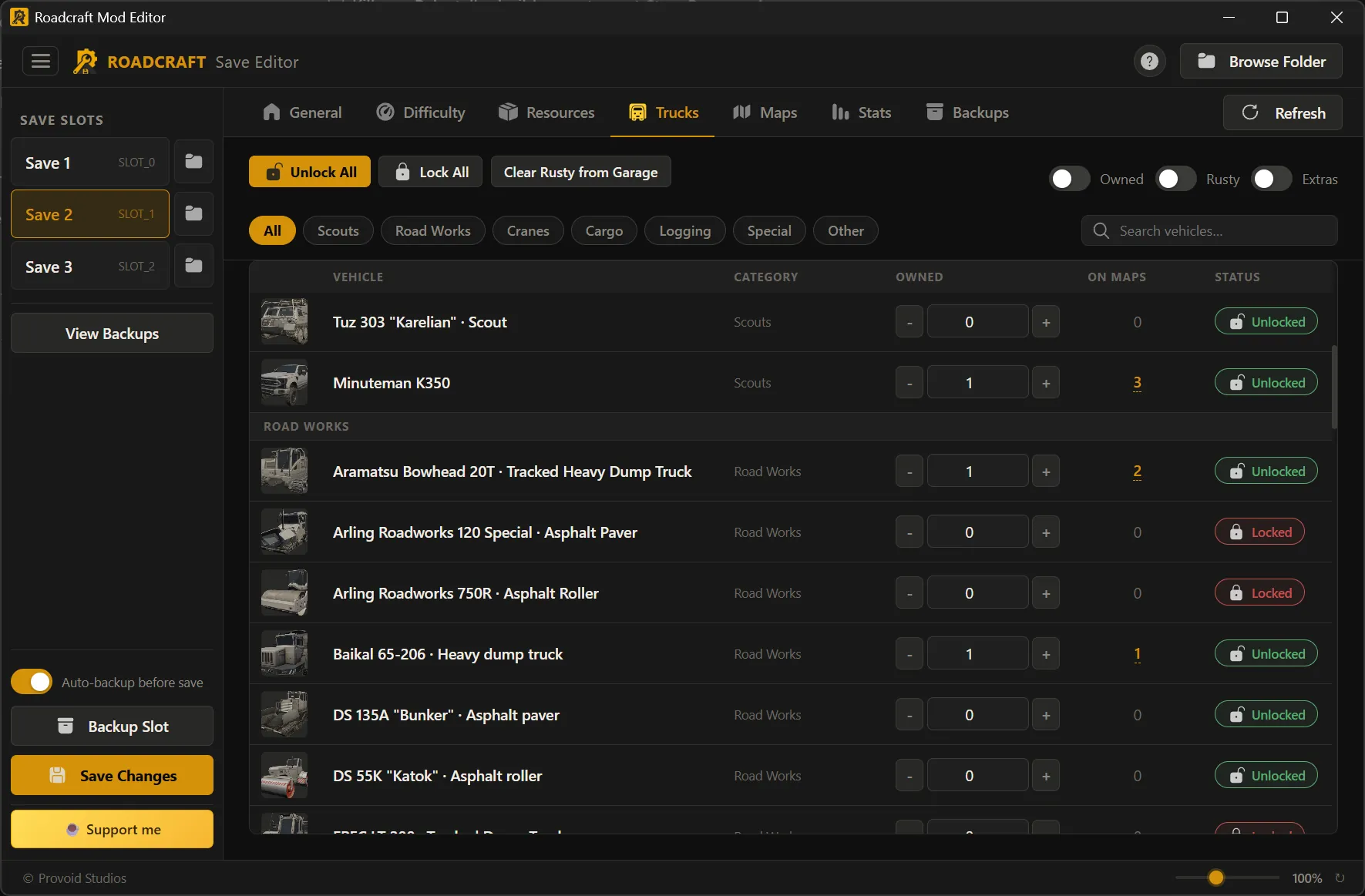The image size is (1365, 896).
Task: Switch to the Stats tab
Action: pyautogui.click(x=861, y=112)
